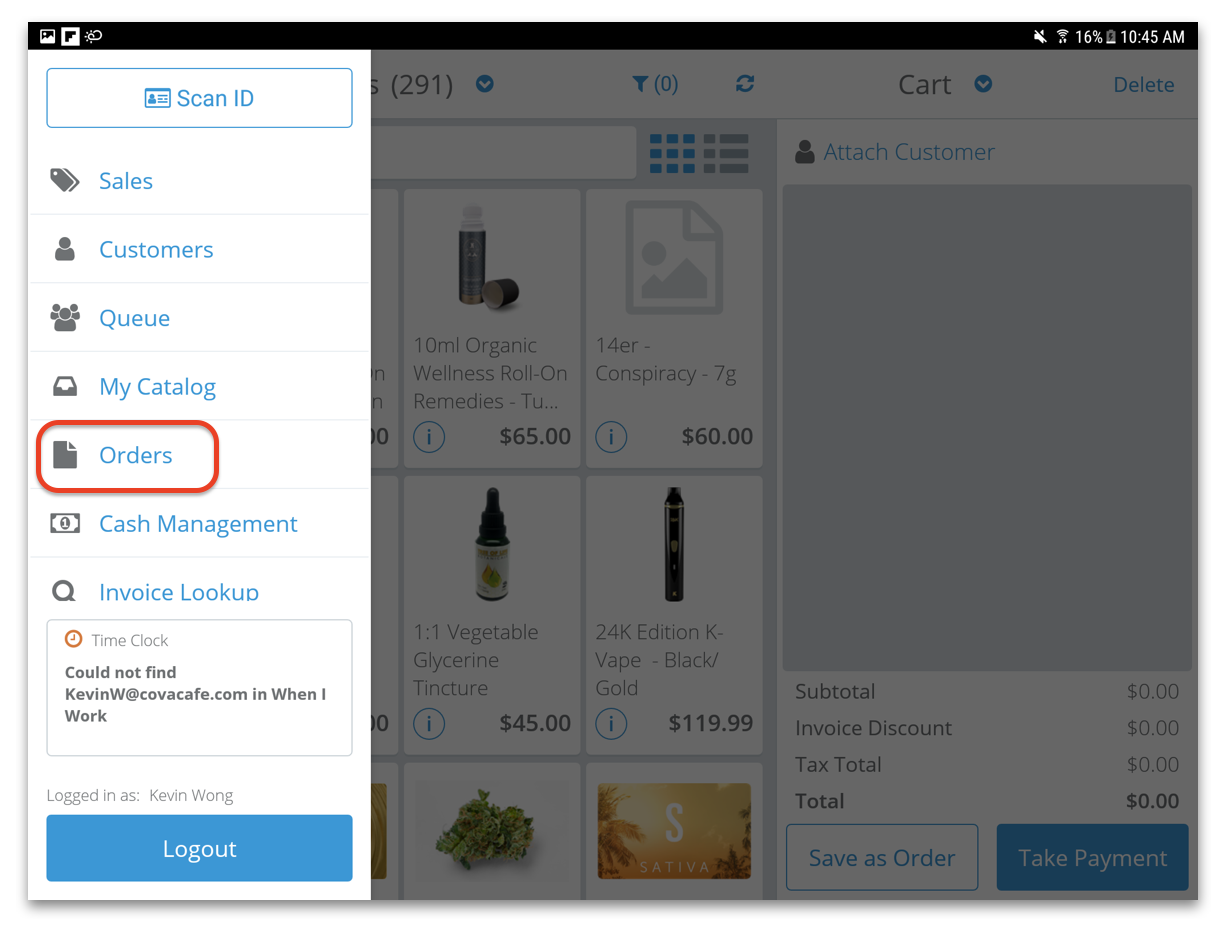The image size is (1230, 938).
Task: Switch to list view layout
Action: [726, 153]
